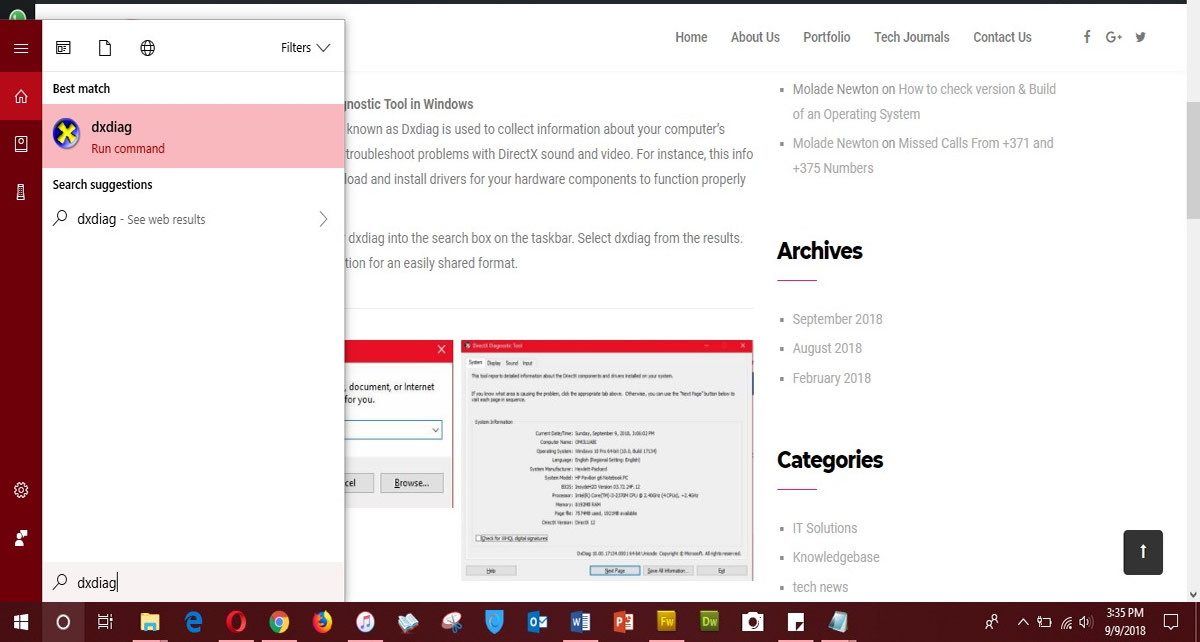
Task: Launch Google Chrome from taskbar
Action: [279, 622]
